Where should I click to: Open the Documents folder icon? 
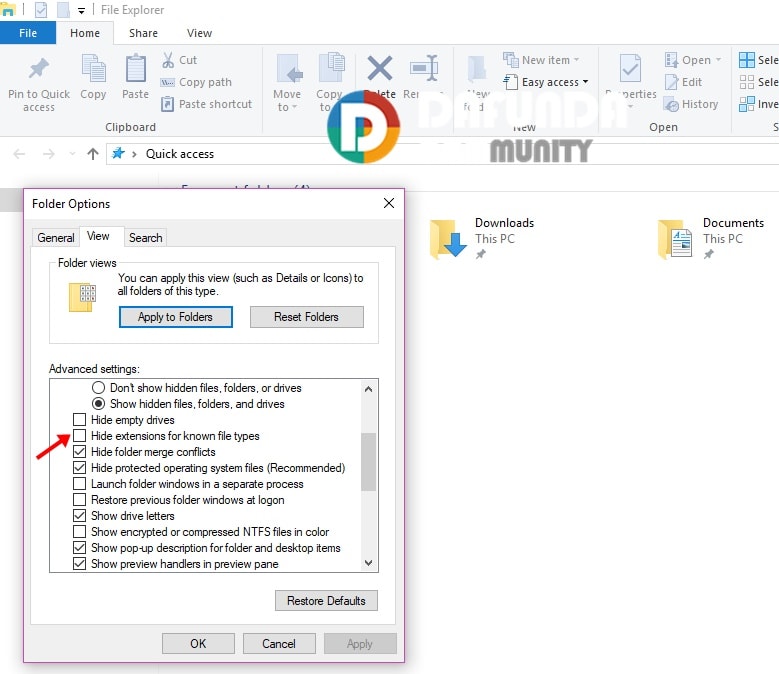676,239
